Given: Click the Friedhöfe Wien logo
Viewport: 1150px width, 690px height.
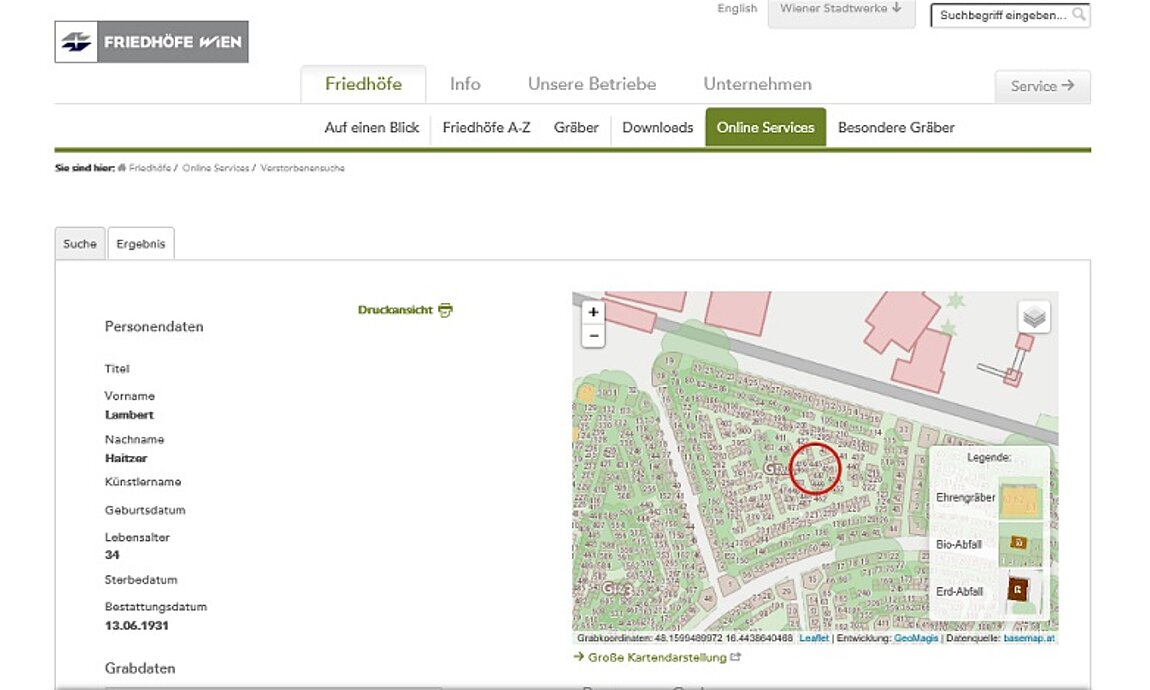Looking at the screenshot, I should 151,42.
